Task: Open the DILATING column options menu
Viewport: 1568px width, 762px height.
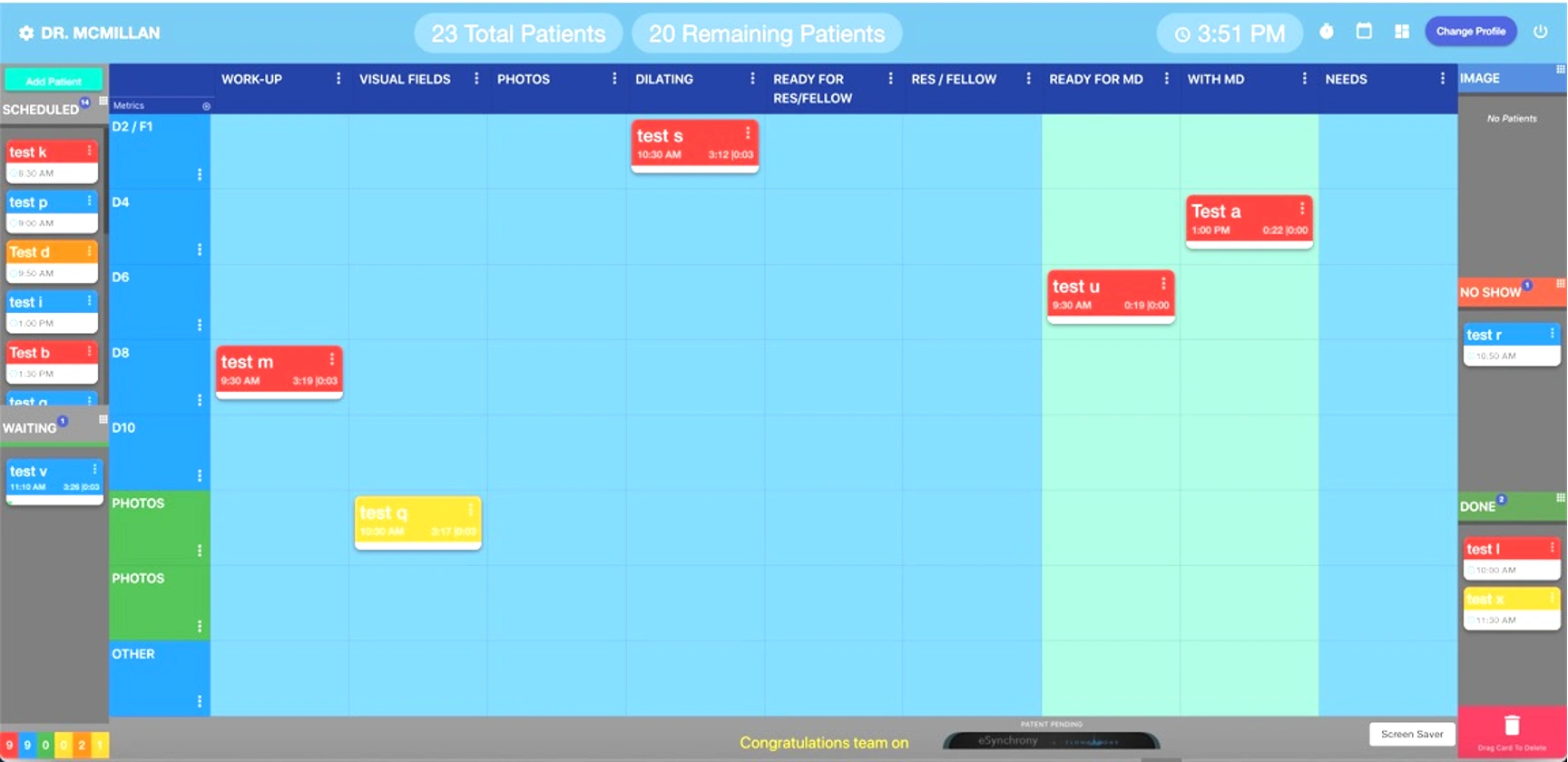Action: (752, 79)
